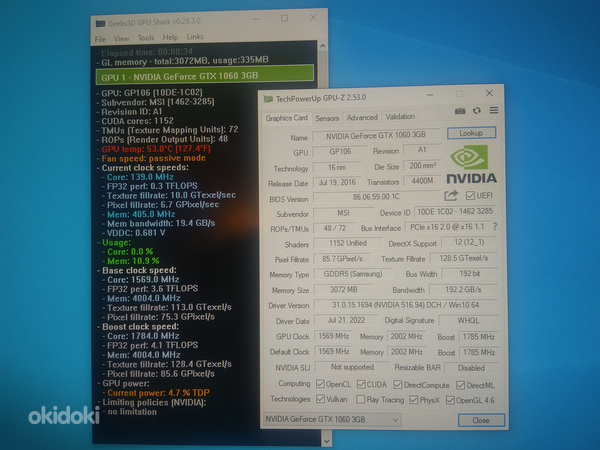The image size is (600, 450).
Task: Click the Name field in GPU-Z
Action: (x=376, y=135)
